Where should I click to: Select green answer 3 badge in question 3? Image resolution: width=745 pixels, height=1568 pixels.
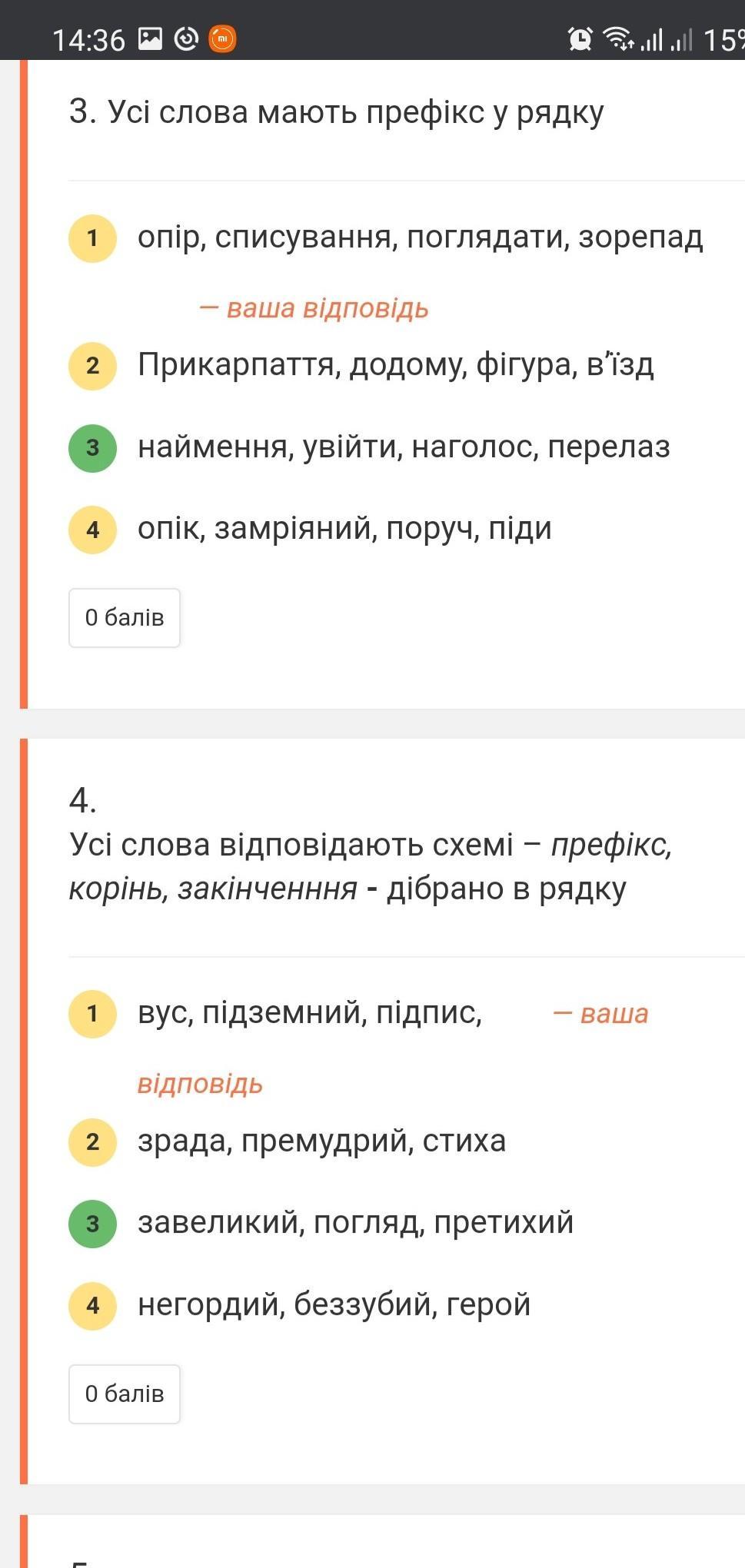coord(92,447)
